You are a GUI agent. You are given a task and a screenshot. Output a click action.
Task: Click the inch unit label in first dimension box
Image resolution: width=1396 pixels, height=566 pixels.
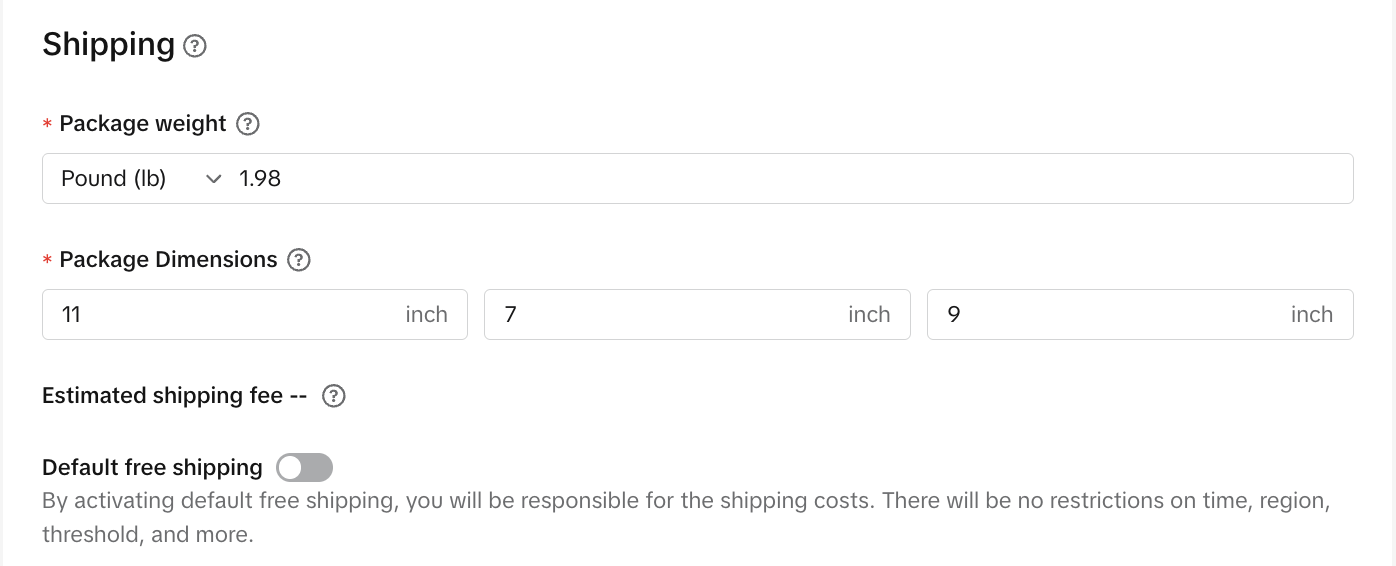click(x=426, y=315)
